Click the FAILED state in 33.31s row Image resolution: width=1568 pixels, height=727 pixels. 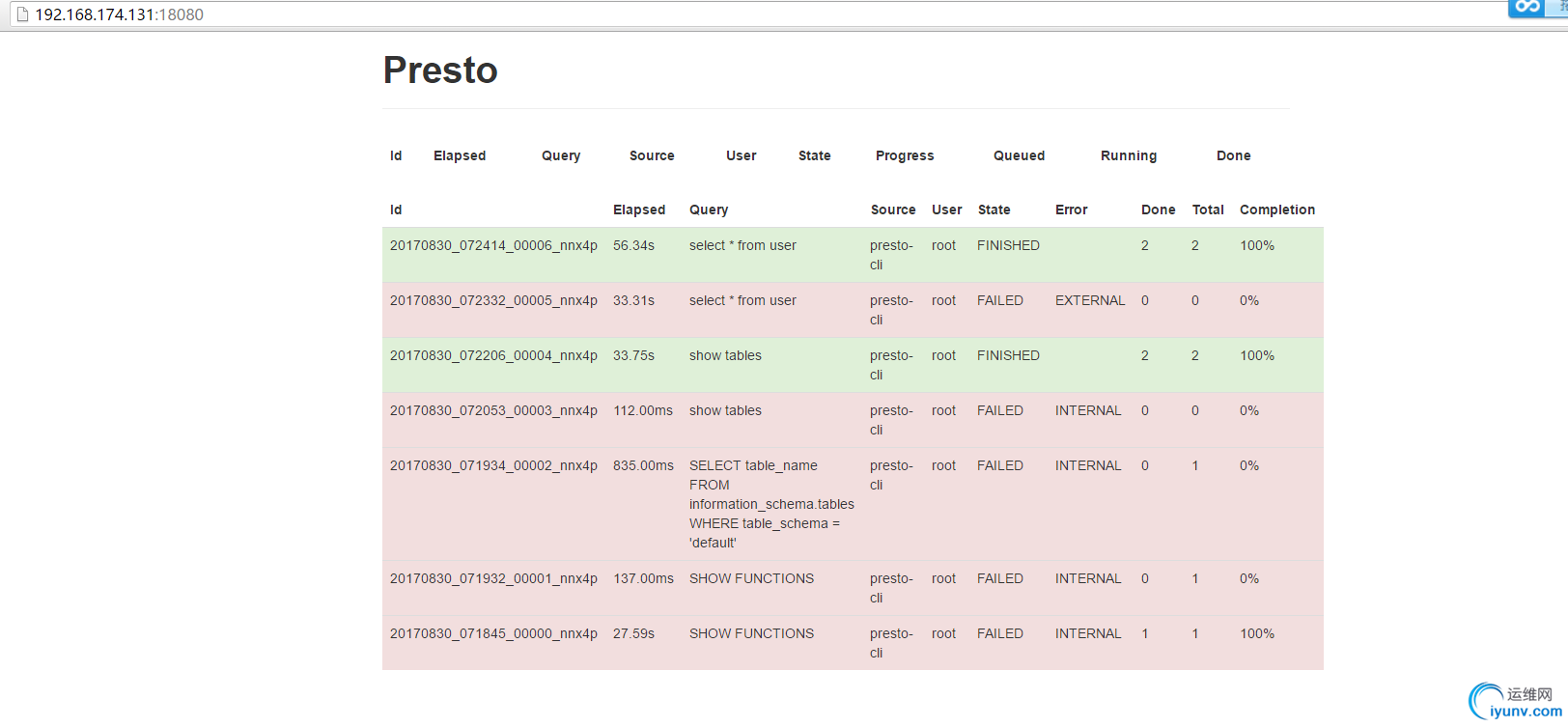pos(999,300)
